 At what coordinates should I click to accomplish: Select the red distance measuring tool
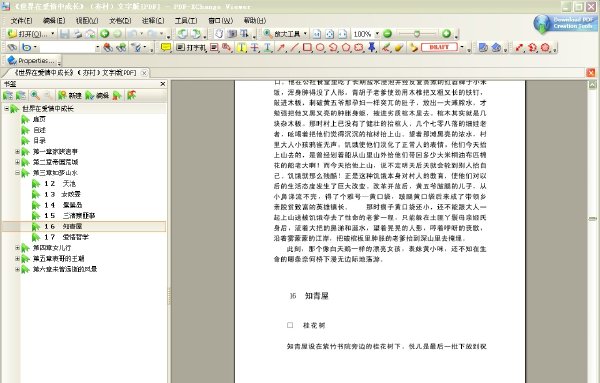(x=519, y=47)
